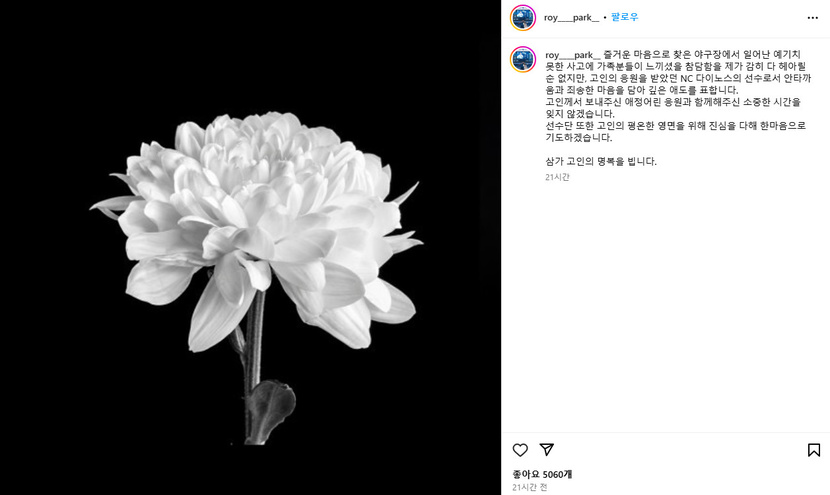
Task: Open roy____park__ username in caption
Action: click(573, 55)
